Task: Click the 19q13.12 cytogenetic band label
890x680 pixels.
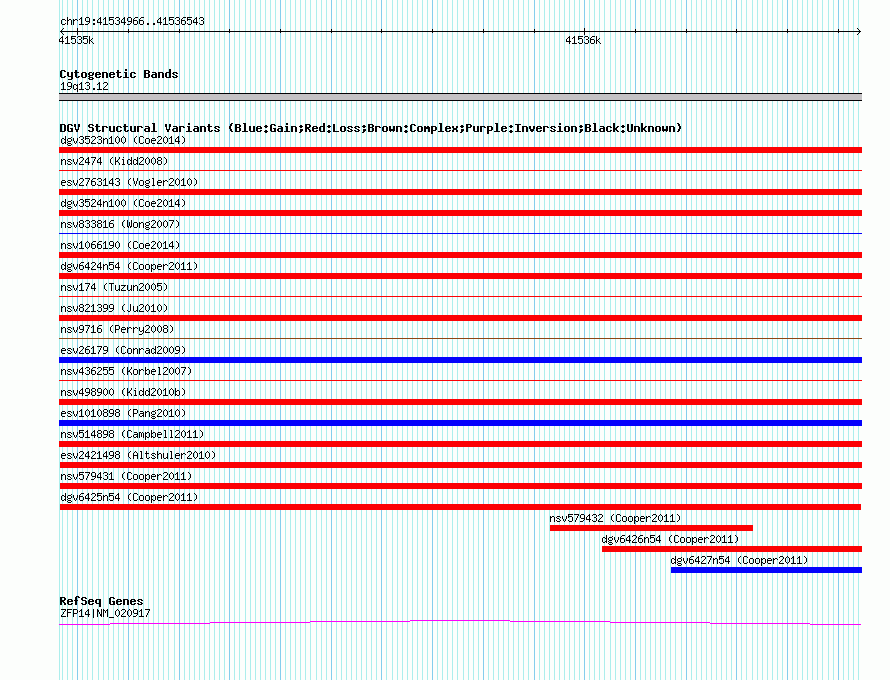Action: point(84,86)
